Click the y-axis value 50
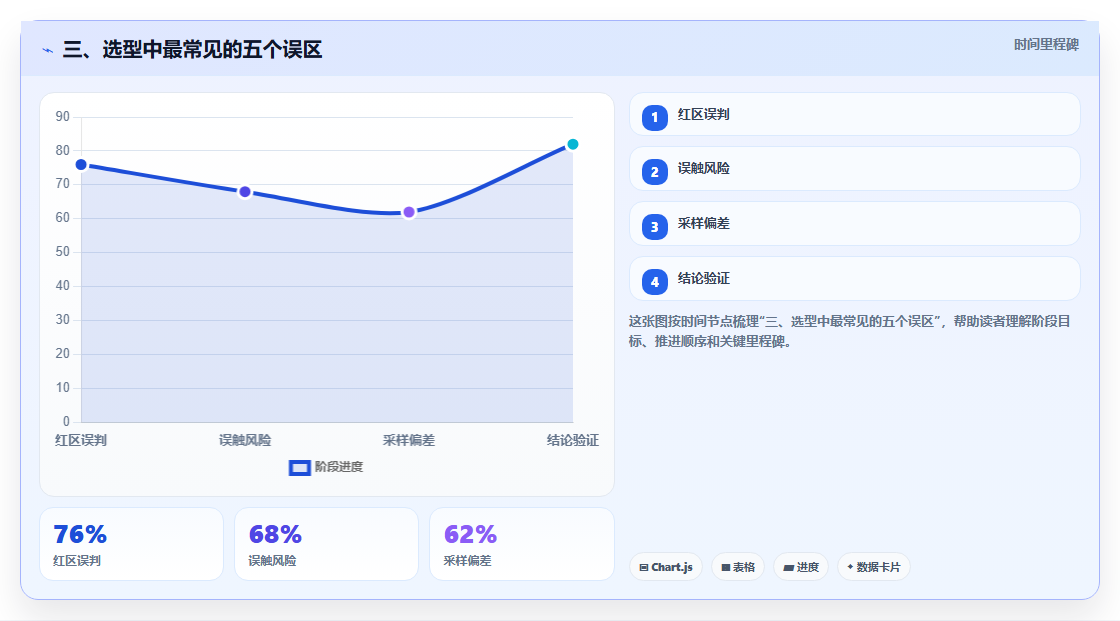This screenshot has width=1120, height=621. [63, 252]
